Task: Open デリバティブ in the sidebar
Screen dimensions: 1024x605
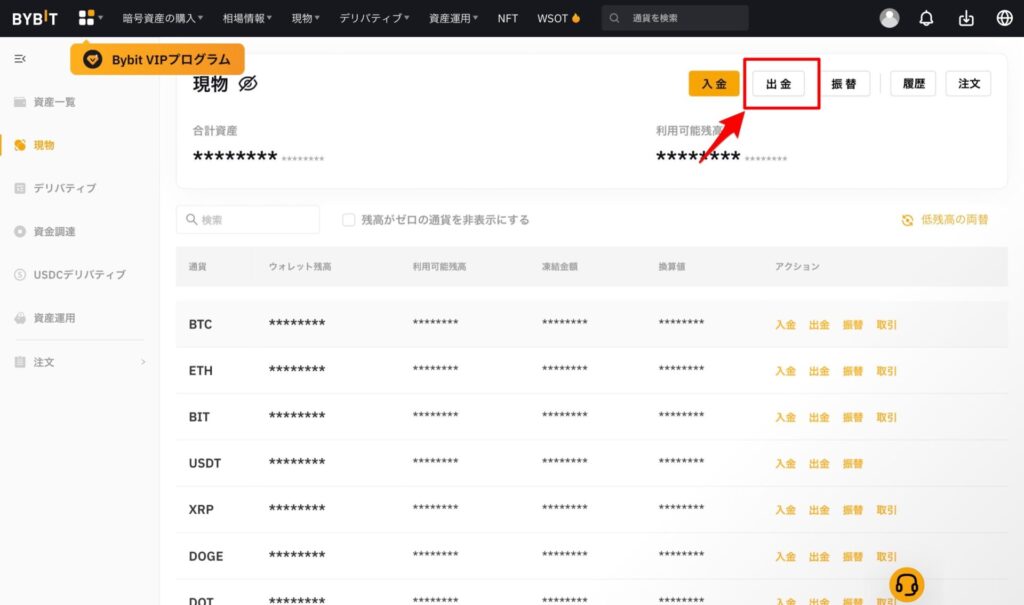Action: tap(55, 188)
